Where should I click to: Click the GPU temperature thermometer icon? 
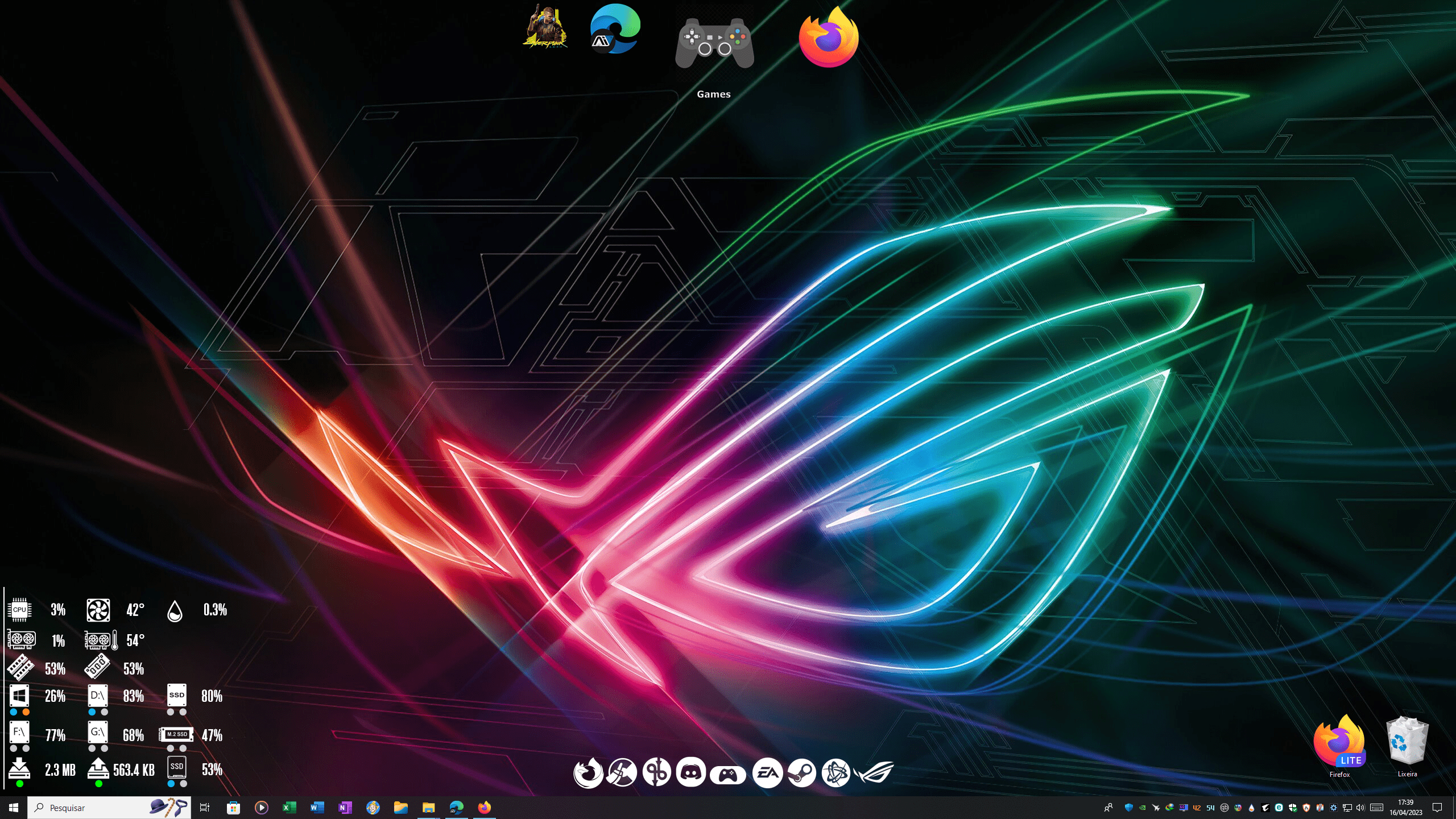pos(101,640)
